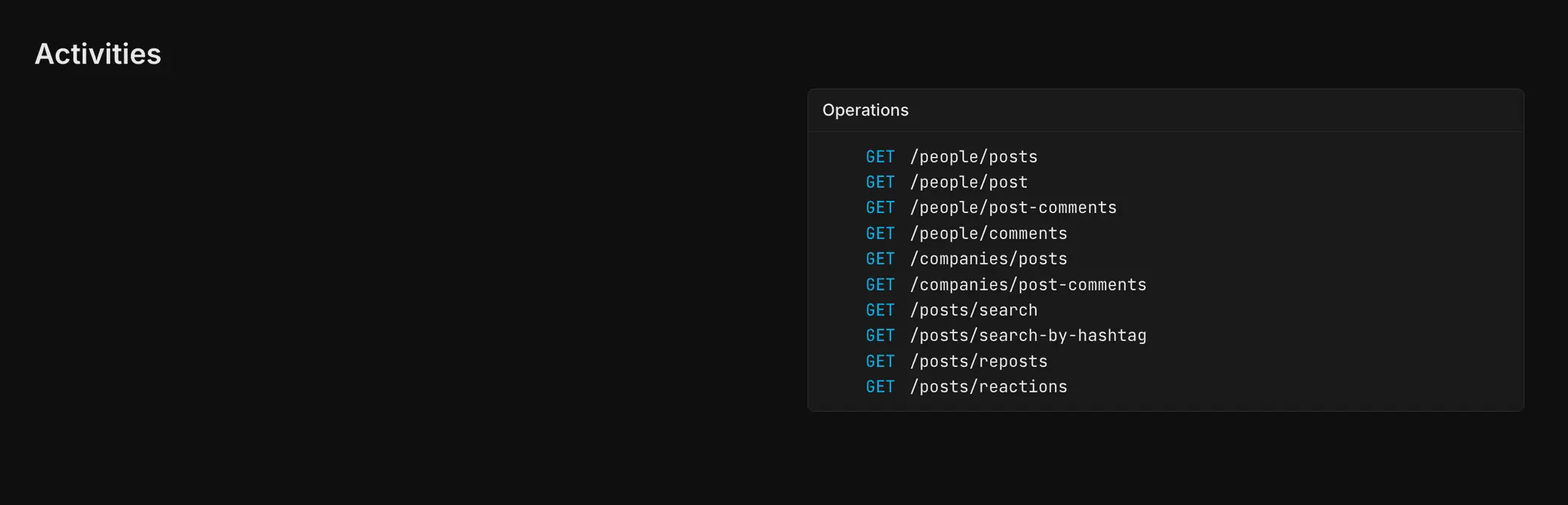Open GET /posts/reactions endpoint
The width and height of the screenshot is (1568, 505).
(x=966, y=386)
